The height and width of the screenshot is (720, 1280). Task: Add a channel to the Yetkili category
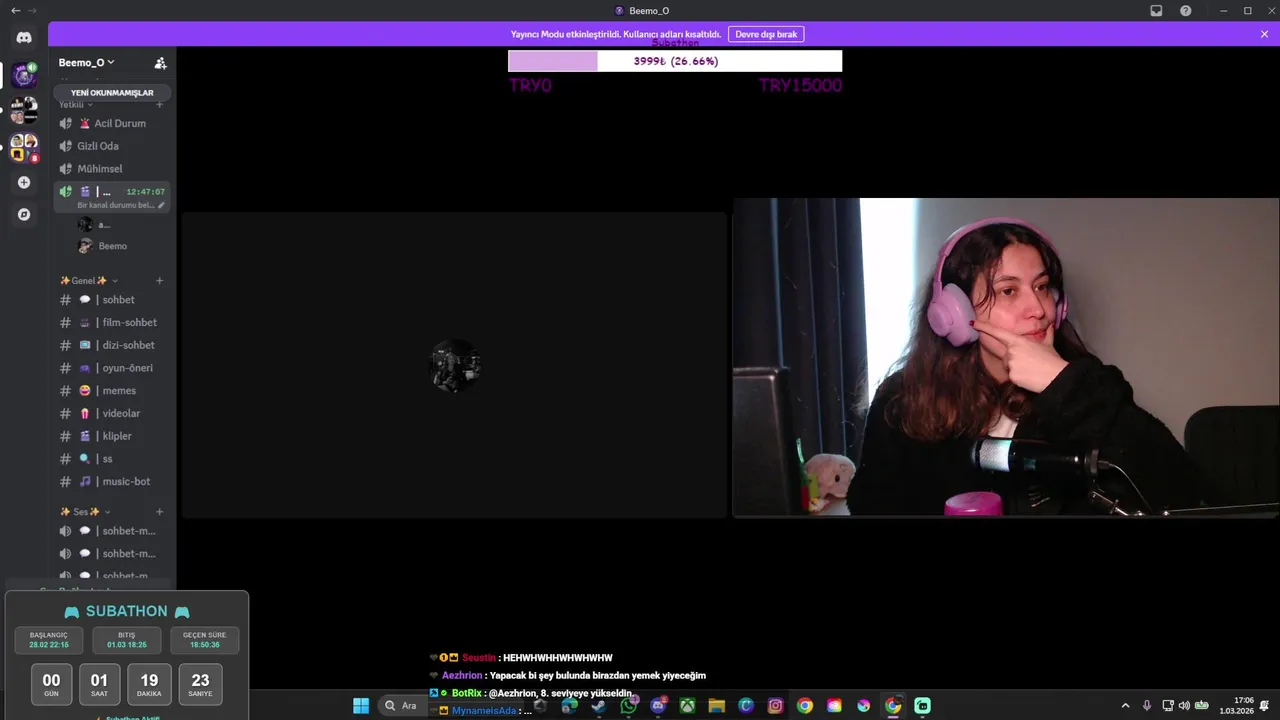pyautogui.click(x=159, y=104)
